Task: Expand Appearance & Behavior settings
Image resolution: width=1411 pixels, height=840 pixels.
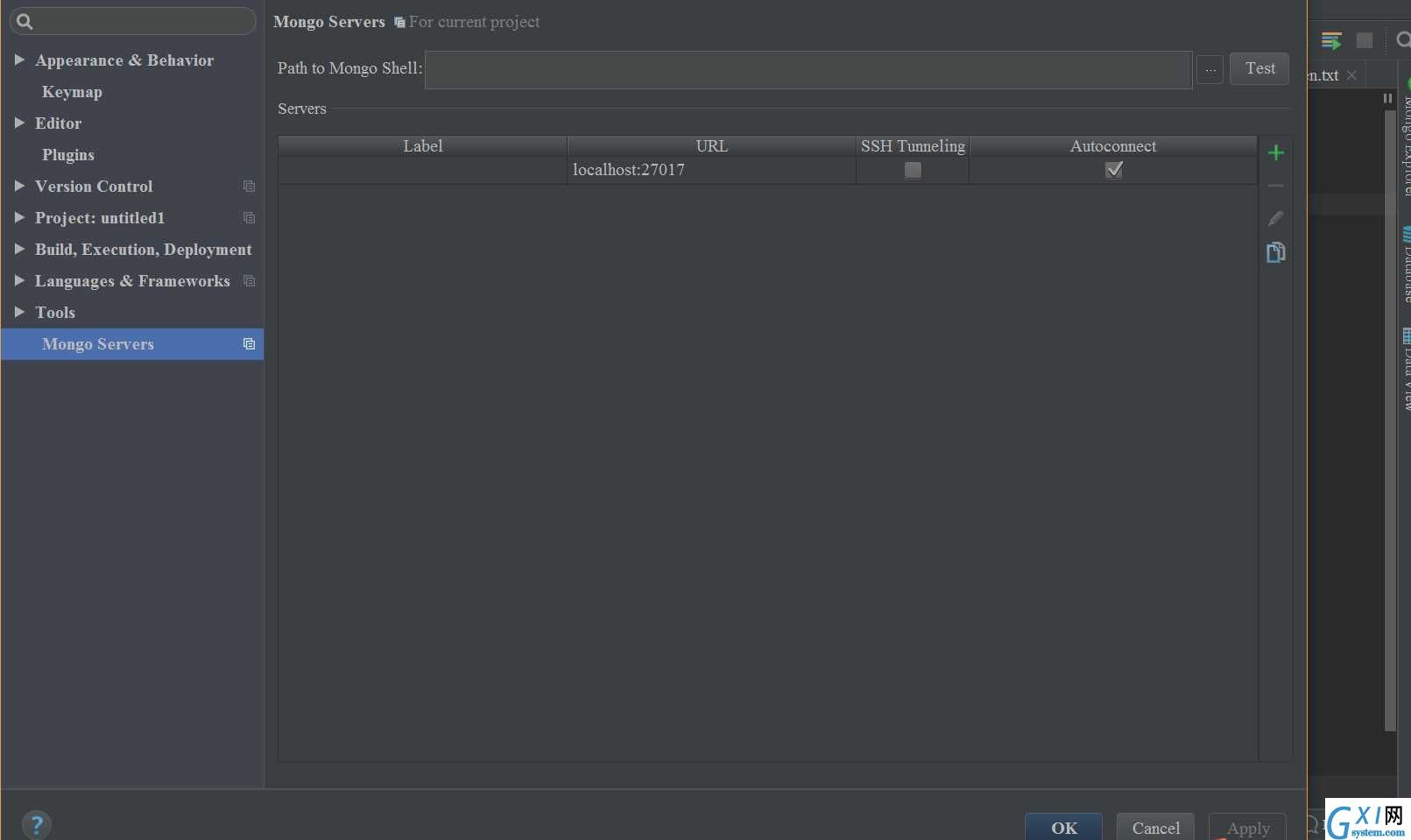Action: click(x=19, y=60)
